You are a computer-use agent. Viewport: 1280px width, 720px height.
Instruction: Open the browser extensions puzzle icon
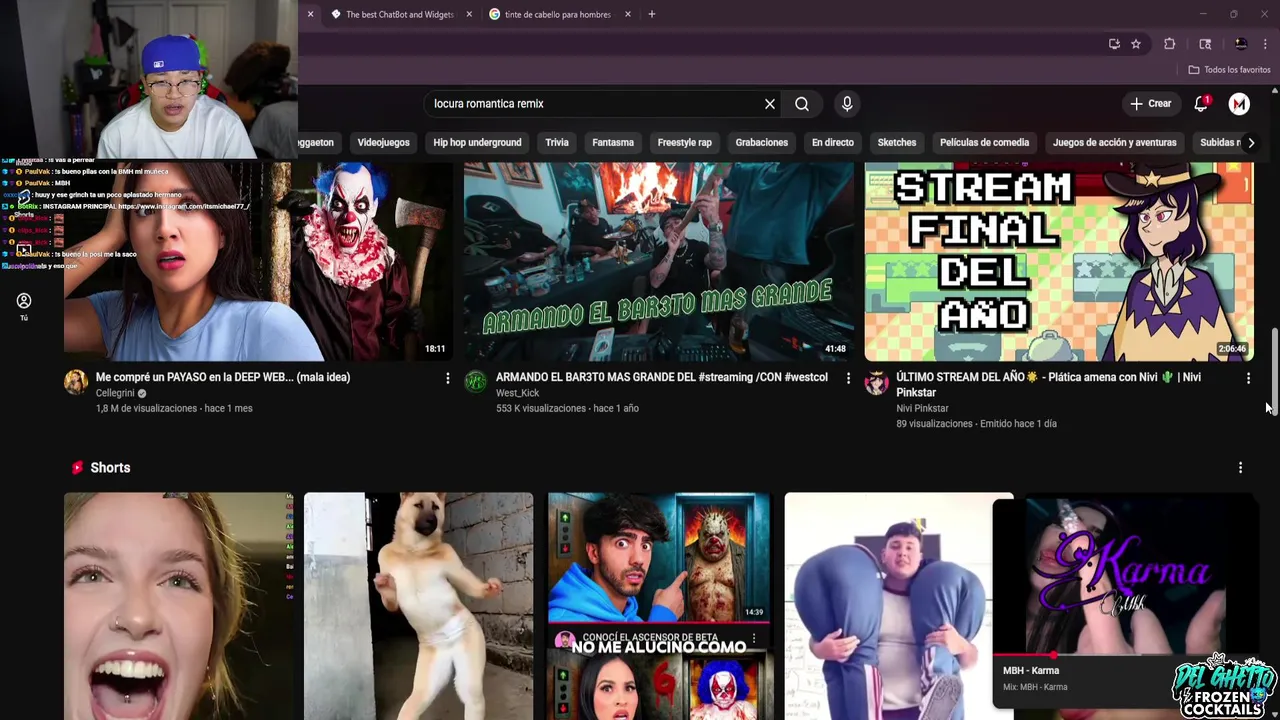[x=1170, y=44]
